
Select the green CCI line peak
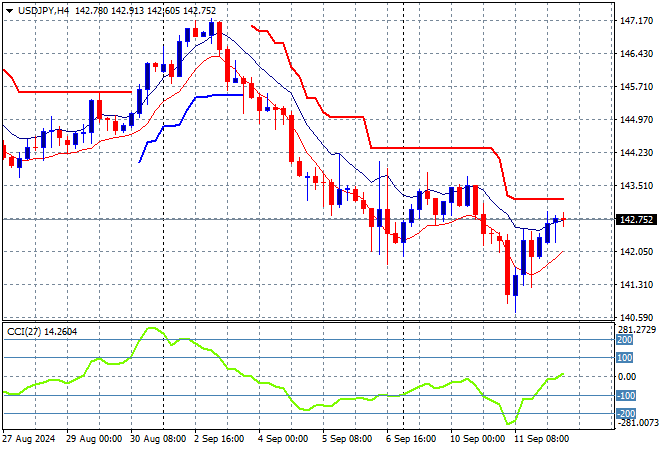tap(153, 329)
